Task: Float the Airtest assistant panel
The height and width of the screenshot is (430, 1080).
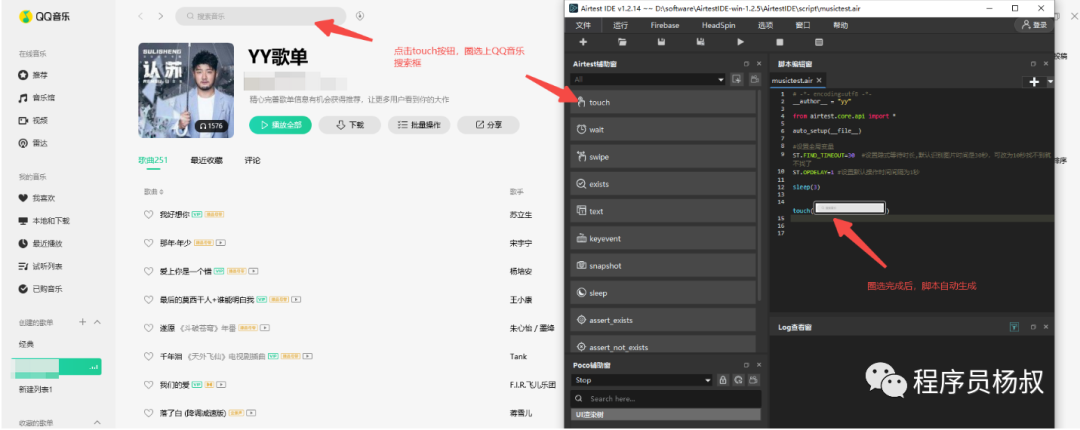Action: [745, 63]
